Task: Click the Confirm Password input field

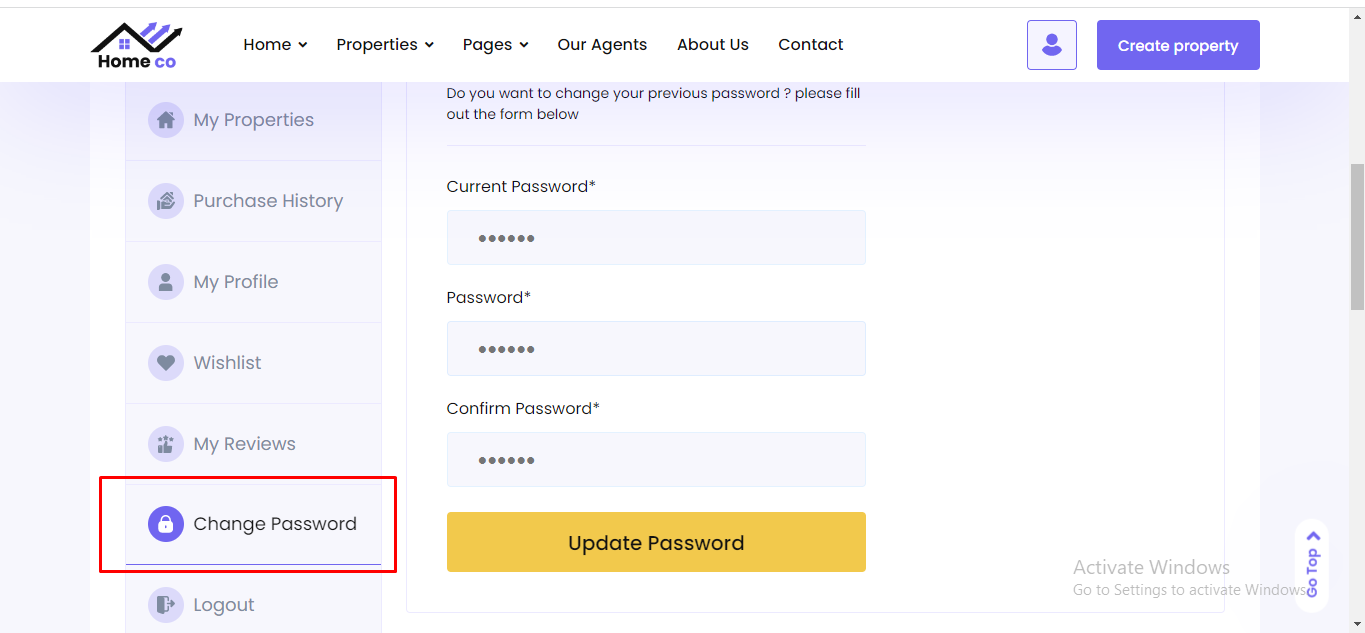Action: point(656,460)
